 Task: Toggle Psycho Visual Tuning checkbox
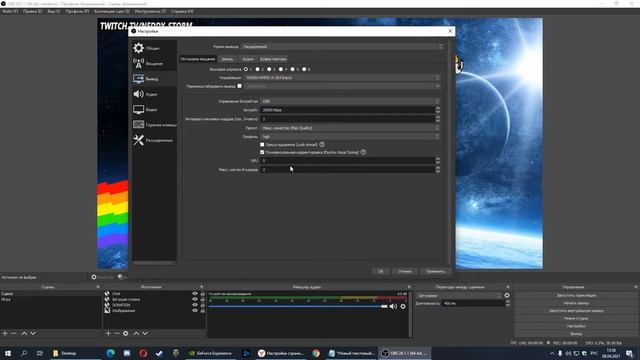262,152
